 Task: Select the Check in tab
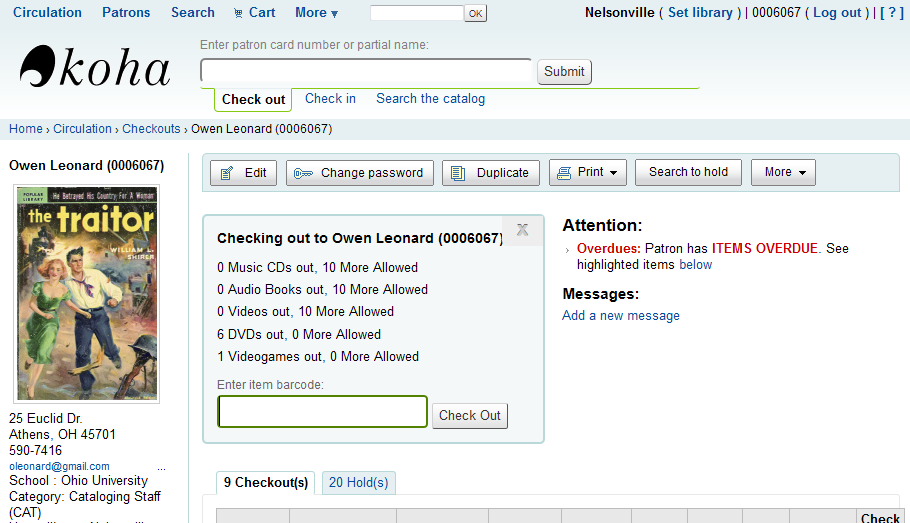(x=330, y=99)
